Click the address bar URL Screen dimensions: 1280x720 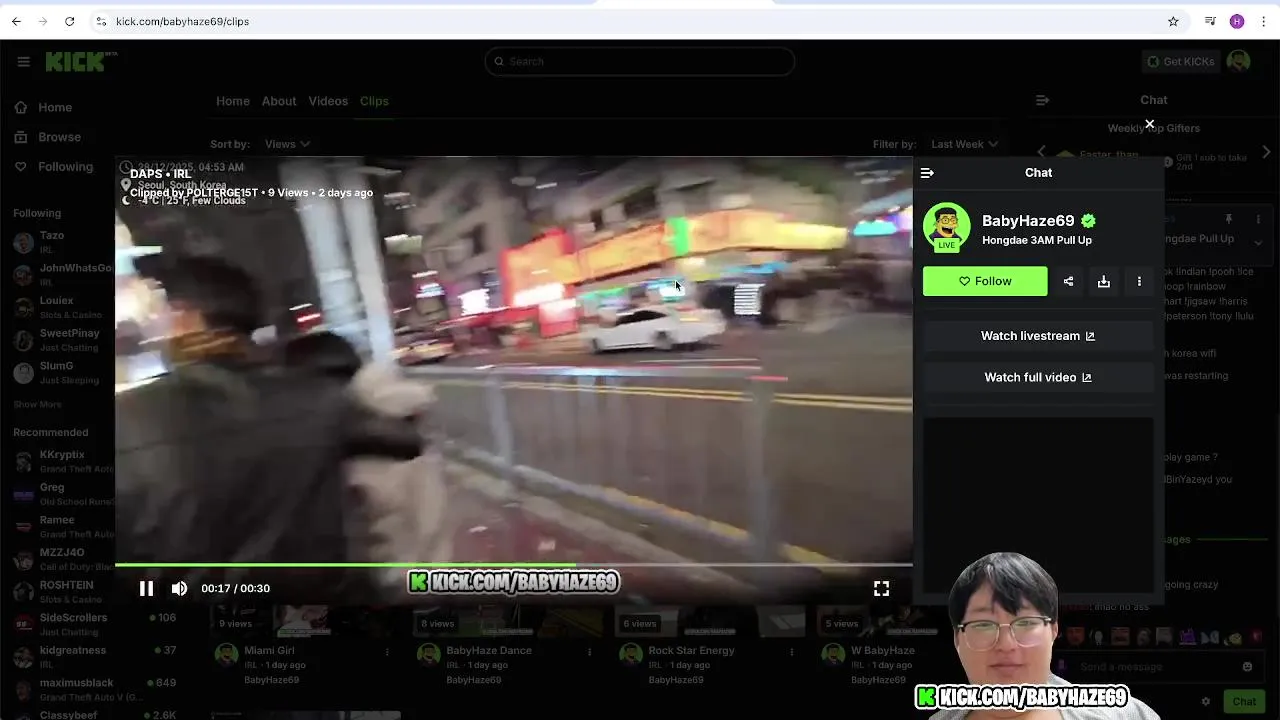point(182,21)
